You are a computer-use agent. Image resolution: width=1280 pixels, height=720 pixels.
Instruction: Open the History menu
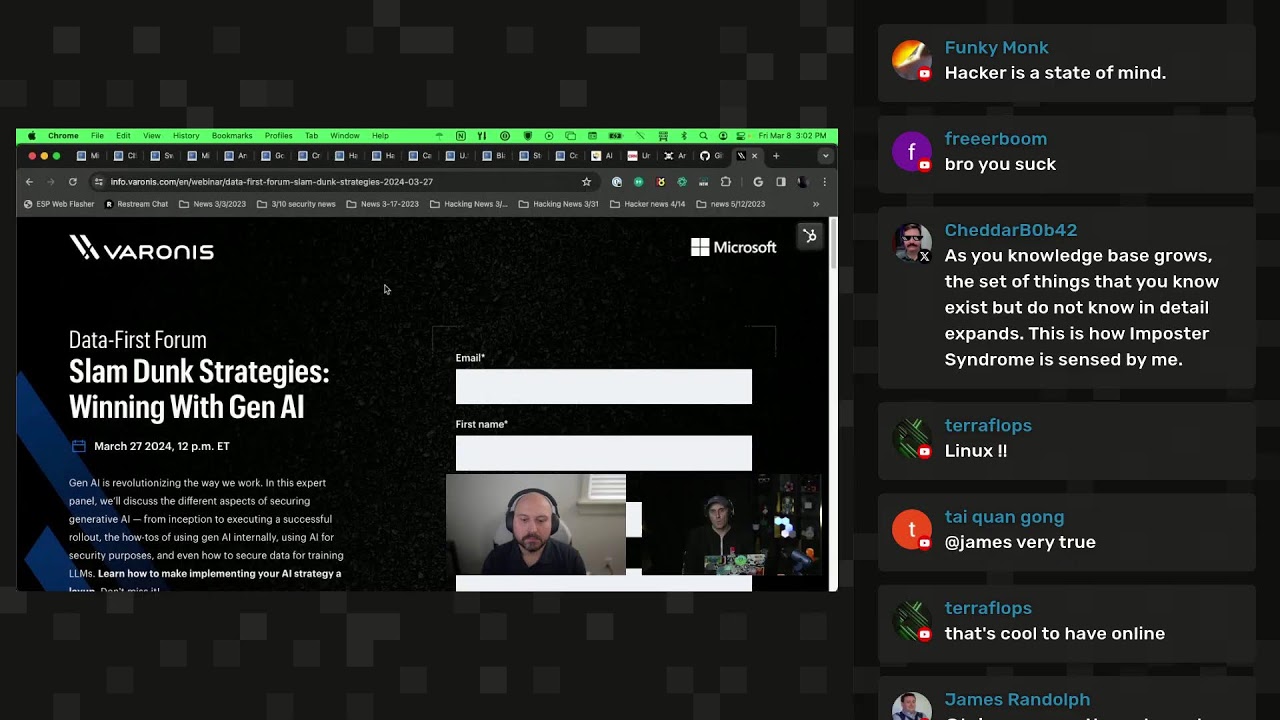point(186,136)
